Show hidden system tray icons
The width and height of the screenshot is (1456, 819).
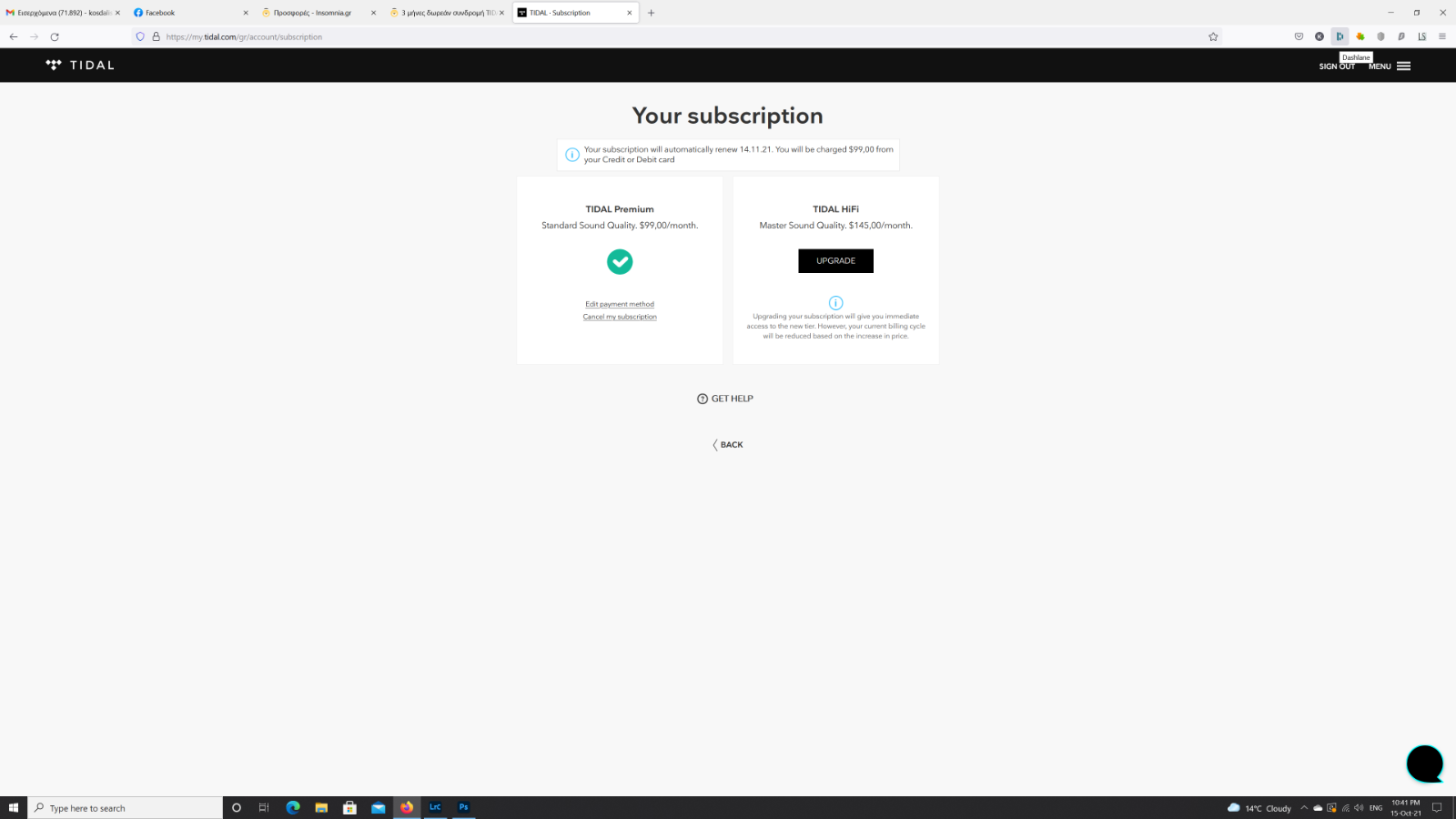coord(1304,808)
